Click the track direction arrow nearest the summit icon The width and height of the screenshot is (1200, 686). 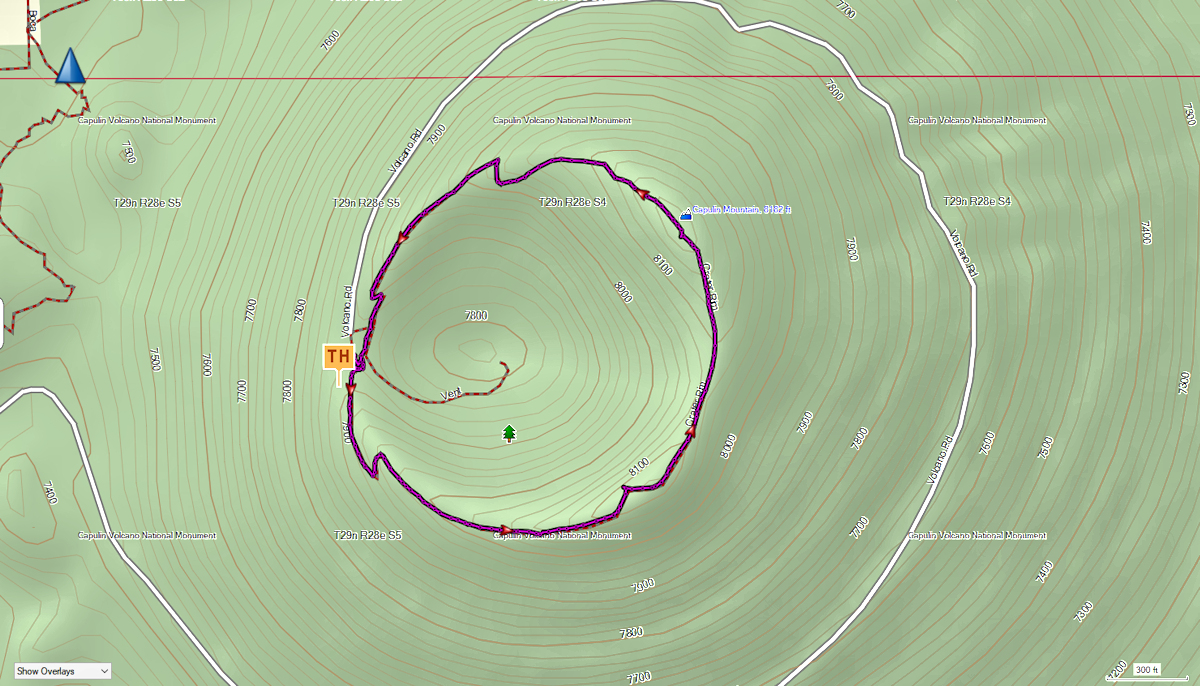click(640, 194)
